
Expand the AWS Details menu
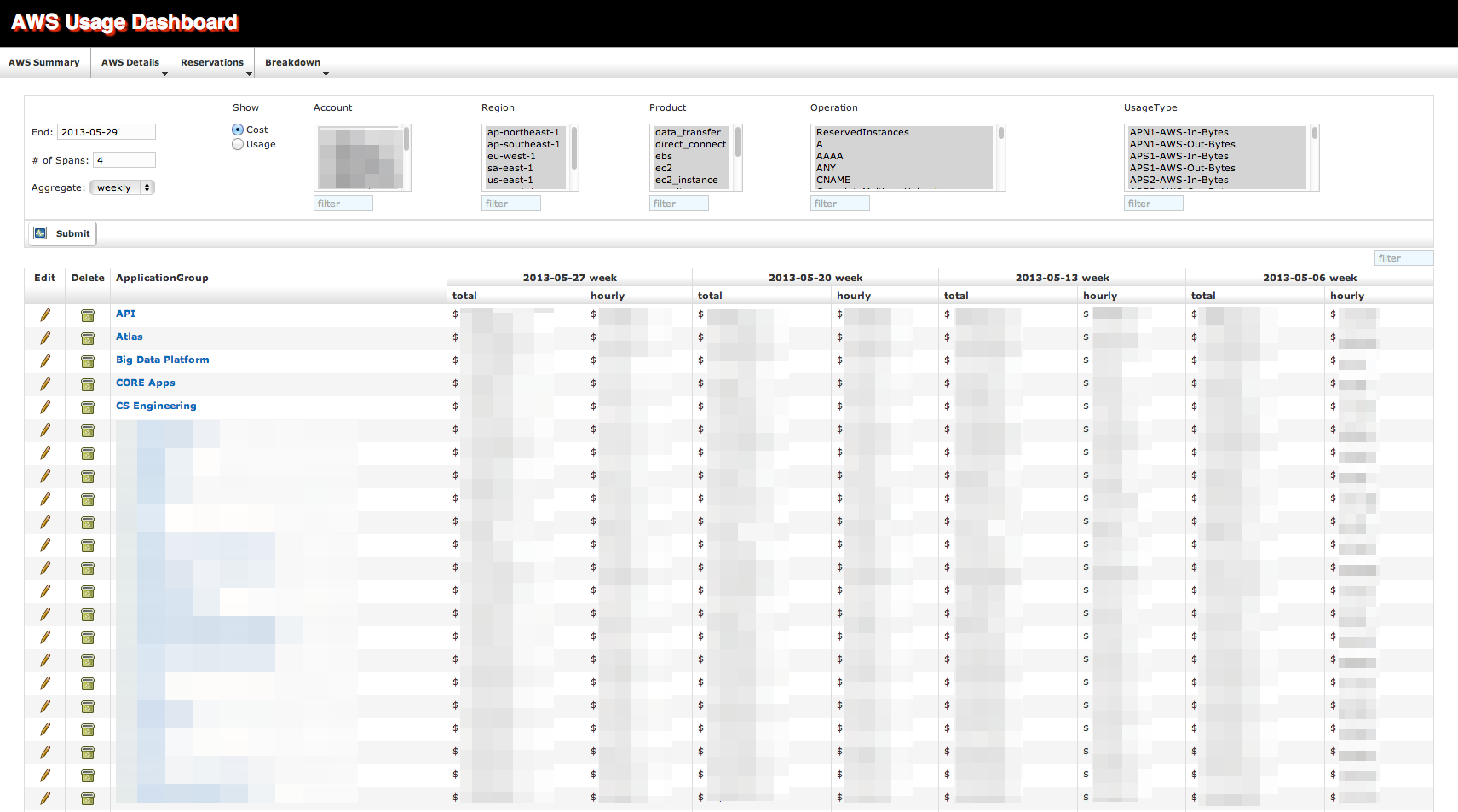point(130,62)
